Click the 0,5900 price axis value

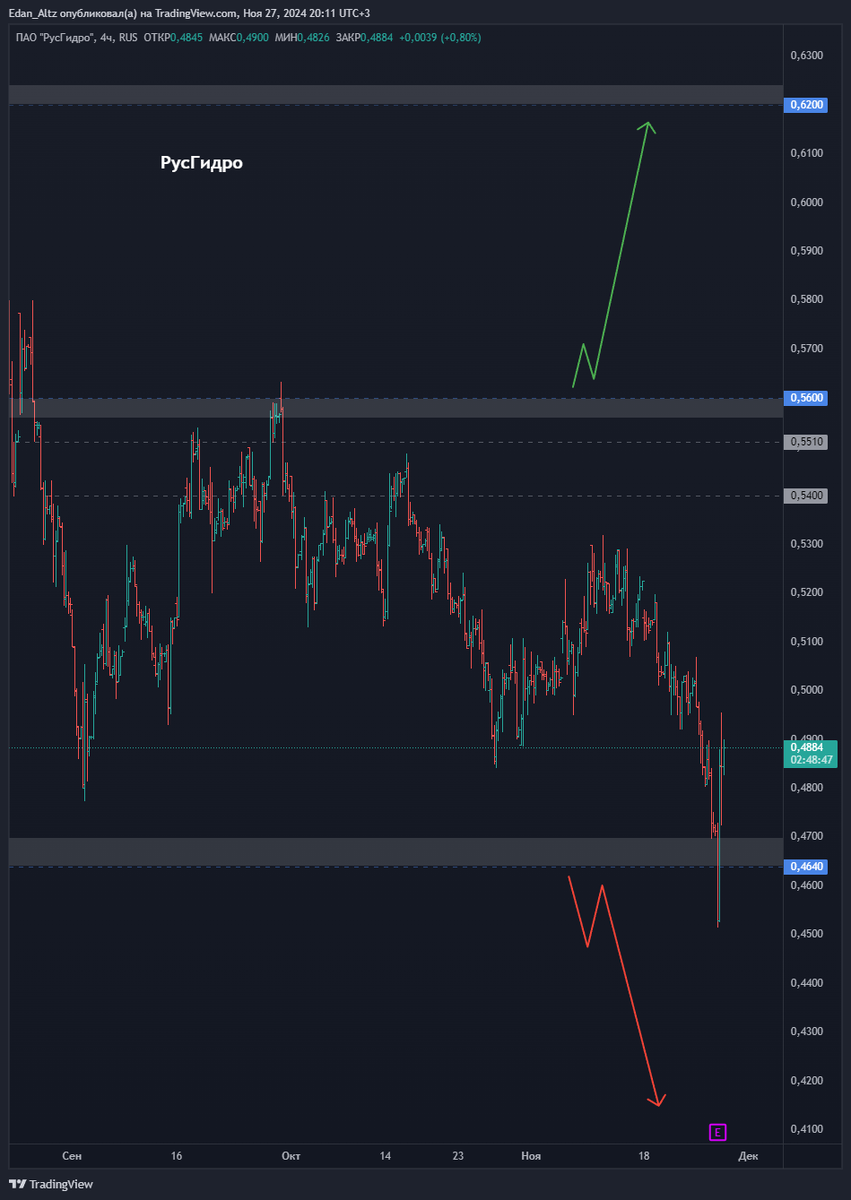806,251
